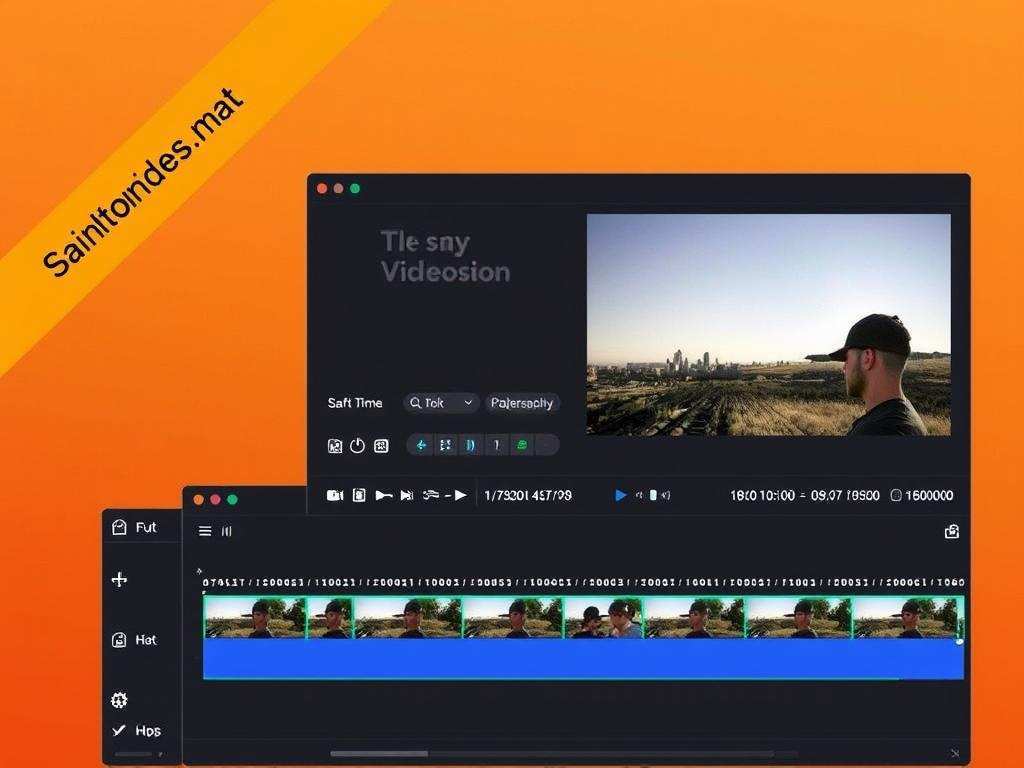Select the single-bar tool in pill toolbar
Viewport: 1024px width, 768px height.
tap(496, 445)
